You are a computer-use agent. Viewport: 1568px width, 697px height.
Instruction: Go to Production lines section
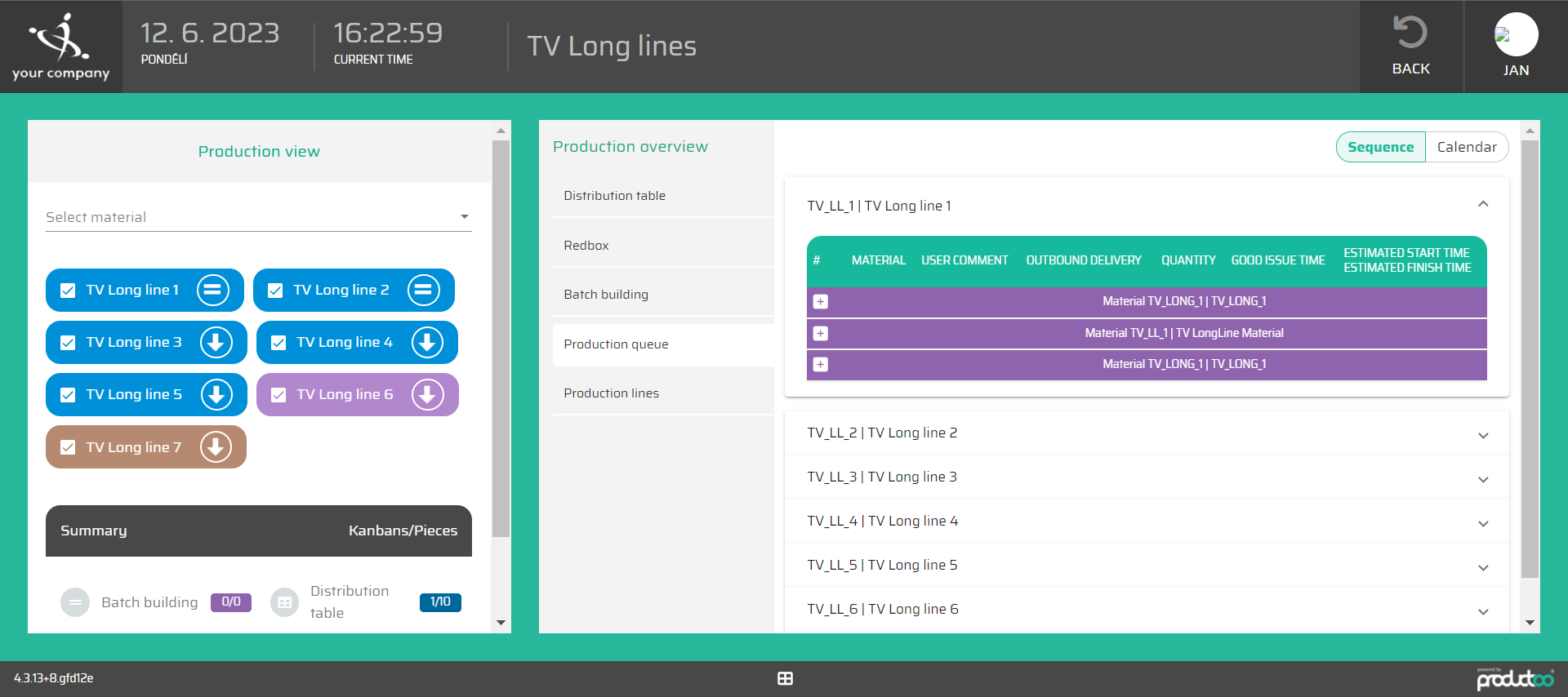[x=611, y=393]
